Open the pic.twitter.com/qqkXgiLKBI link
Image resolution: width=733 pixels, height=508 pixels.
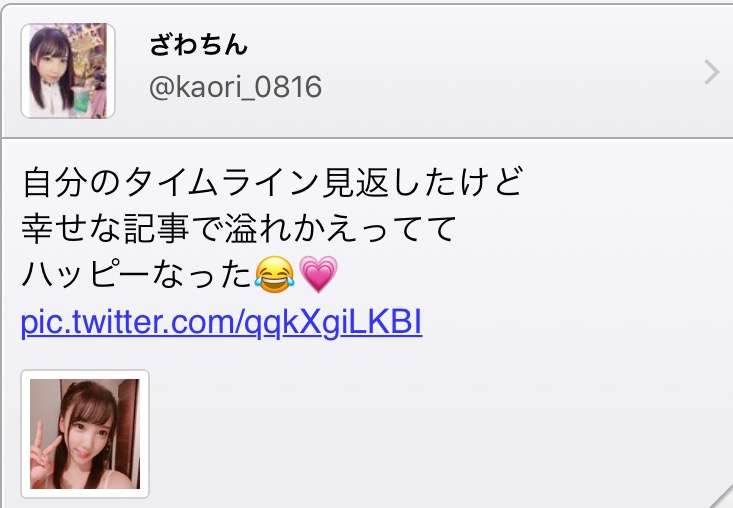pyautogui.click(x=222, y=322)
